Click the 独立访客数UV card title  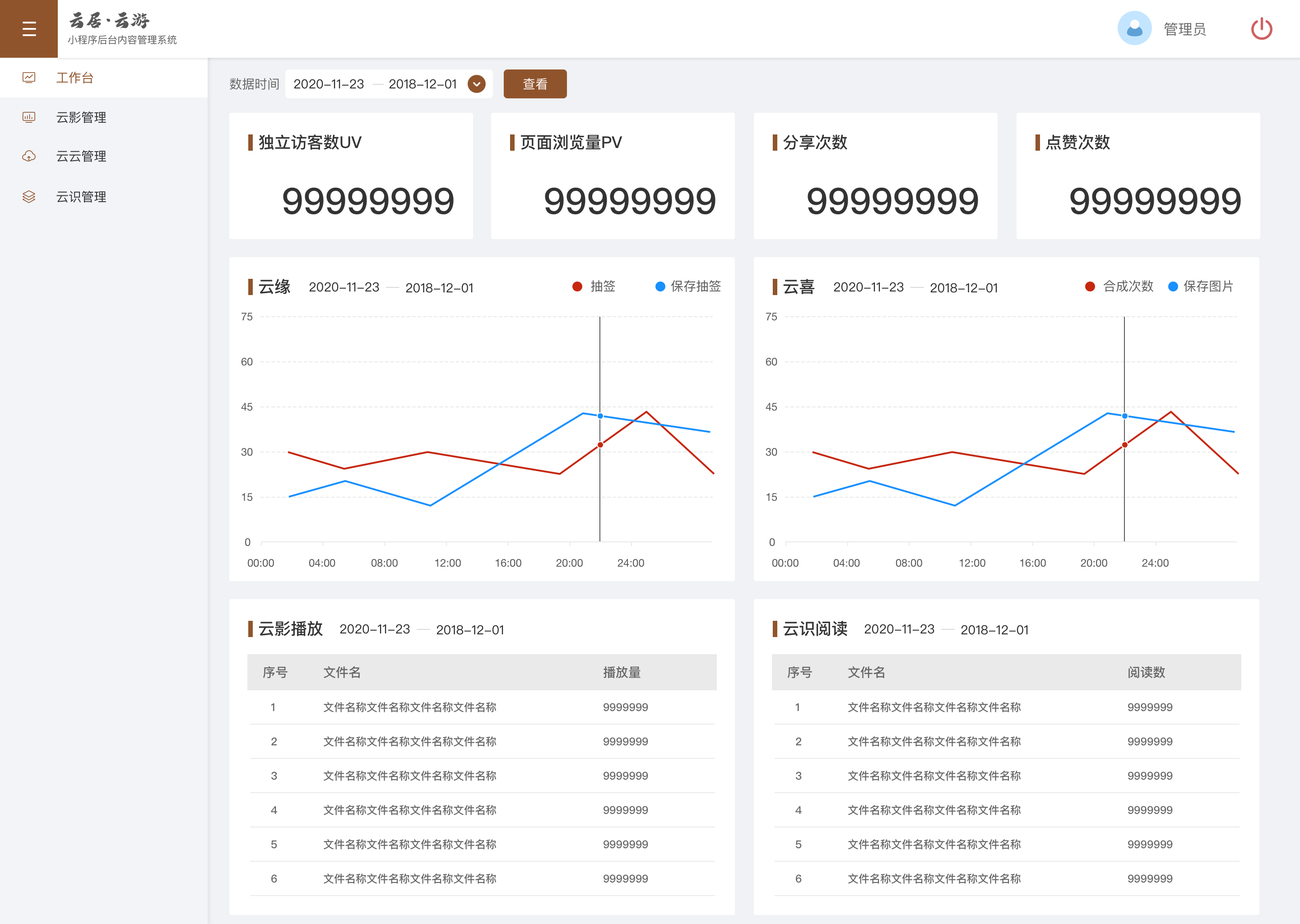tap(310, 142)
